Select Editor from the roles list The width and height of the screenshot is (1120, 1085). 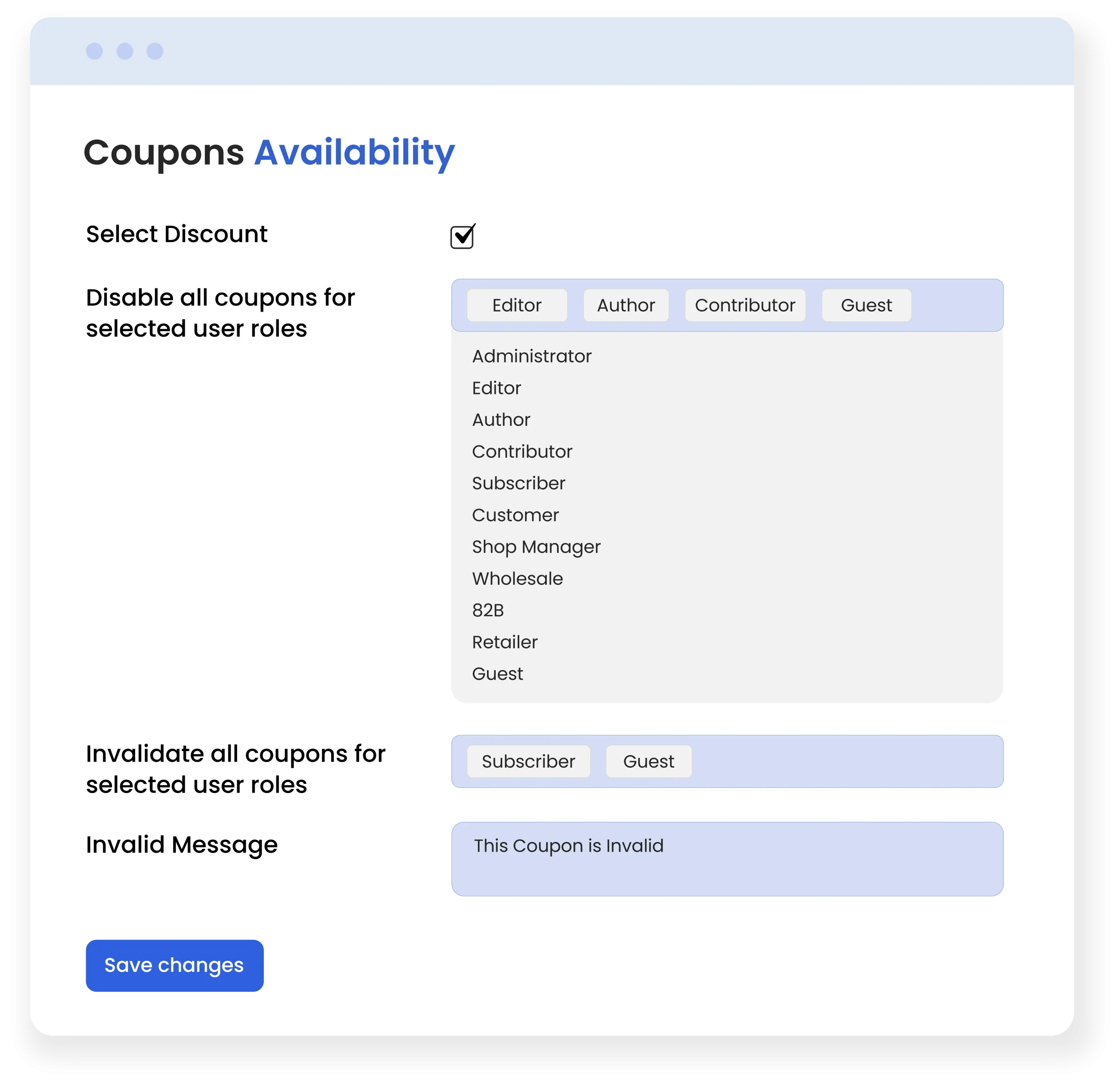click(496, 388)
